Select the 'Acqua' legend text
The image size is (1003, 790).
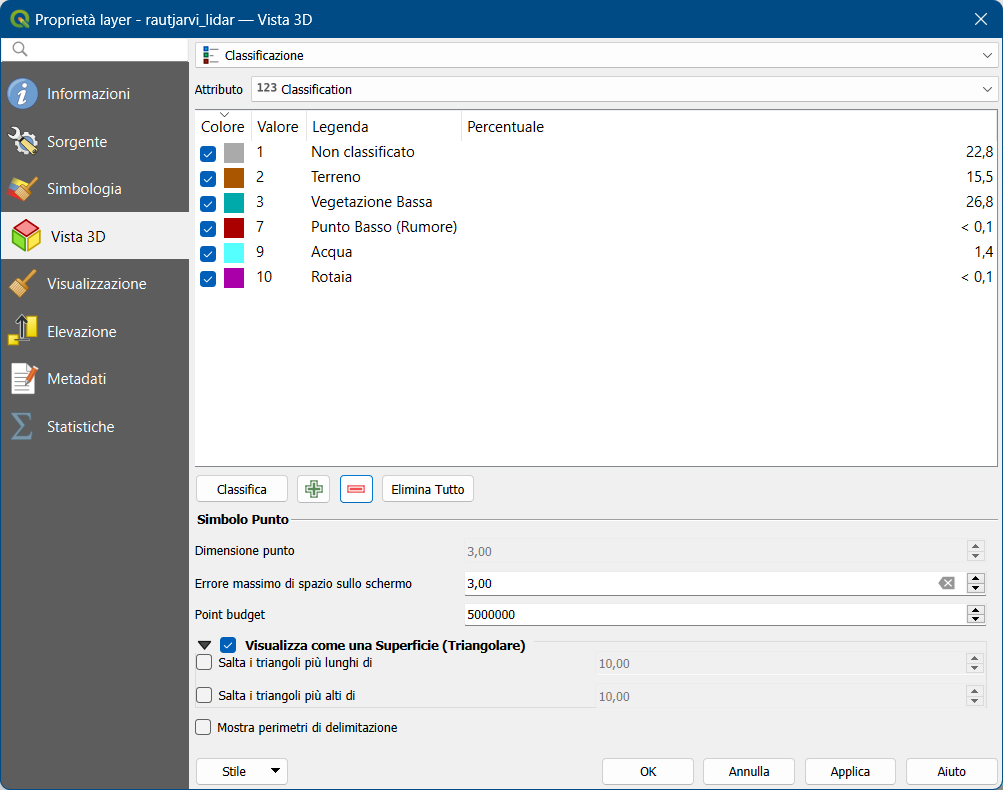[x=331, y=252]
